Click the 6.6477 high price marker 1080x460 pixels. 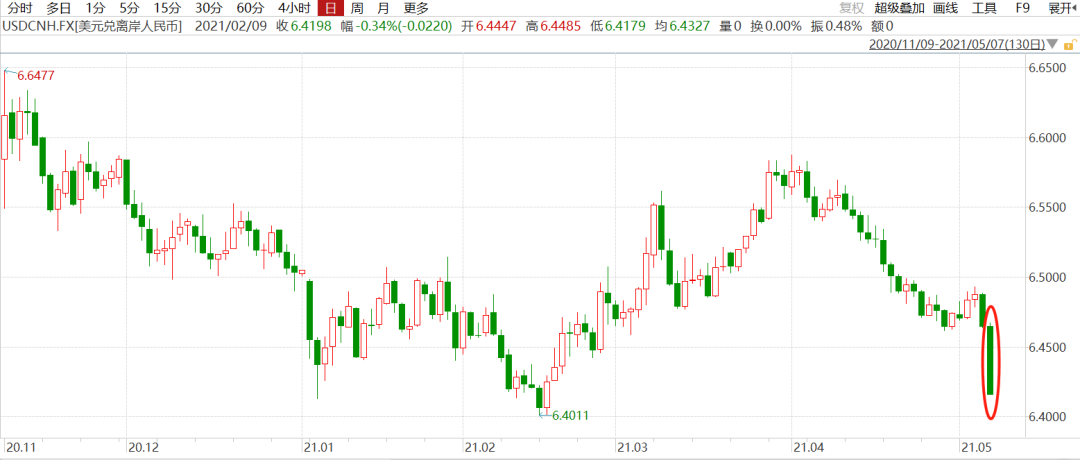tap(35, 74)
